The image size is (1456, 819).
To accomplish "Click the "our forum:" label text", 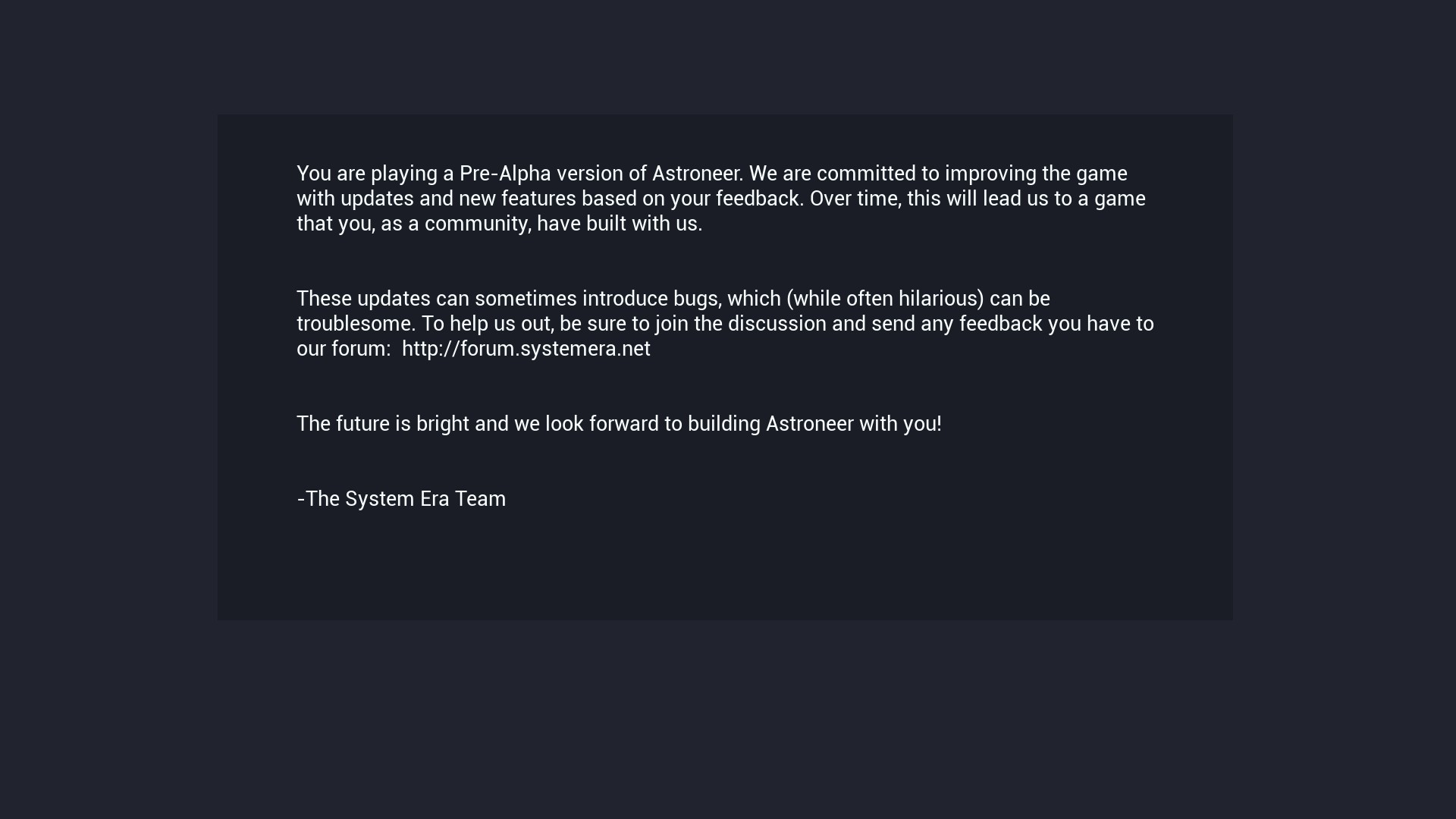I will (343, 349).
